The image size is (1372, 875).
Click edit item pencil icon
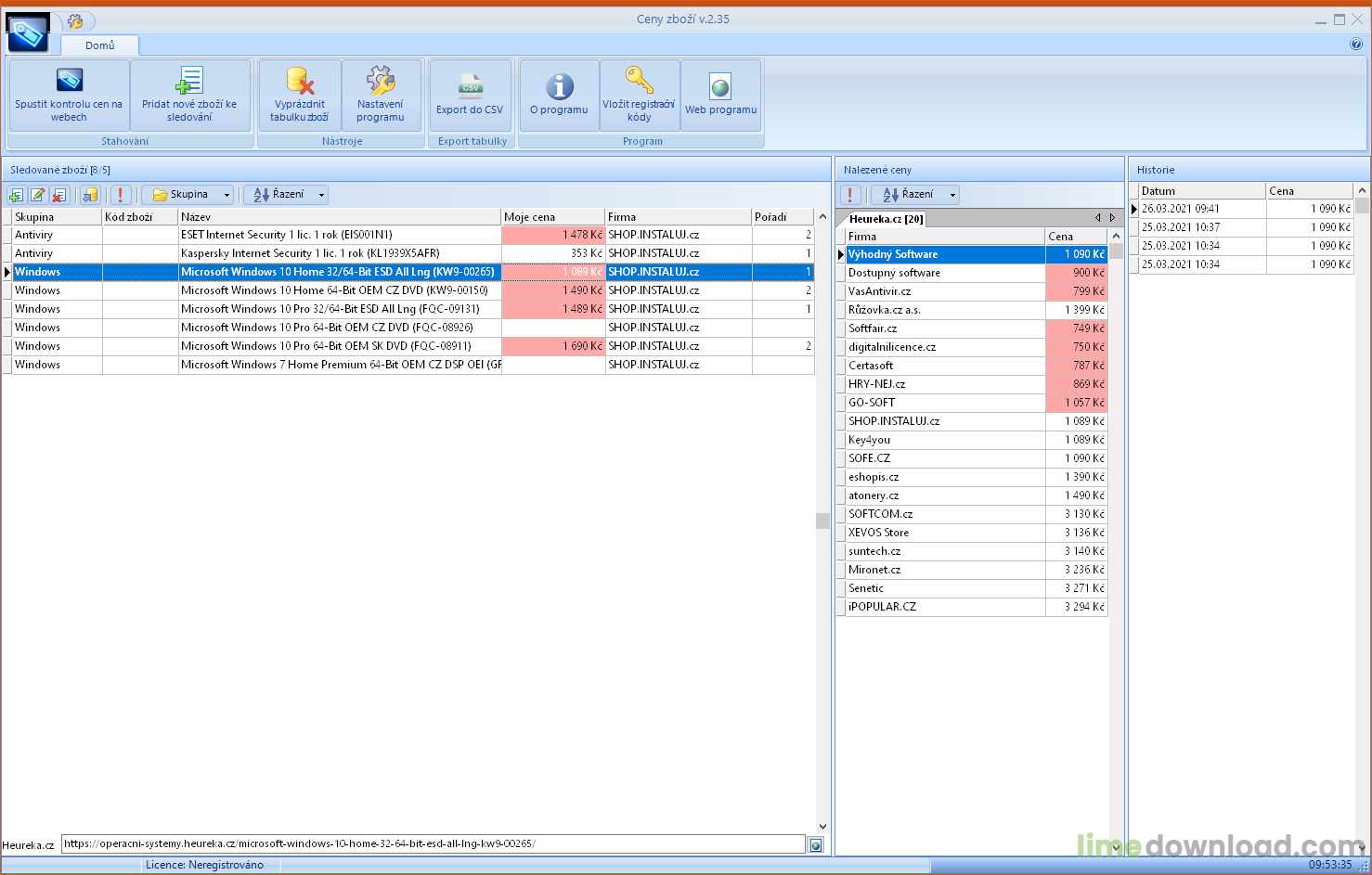coord(38,195)
